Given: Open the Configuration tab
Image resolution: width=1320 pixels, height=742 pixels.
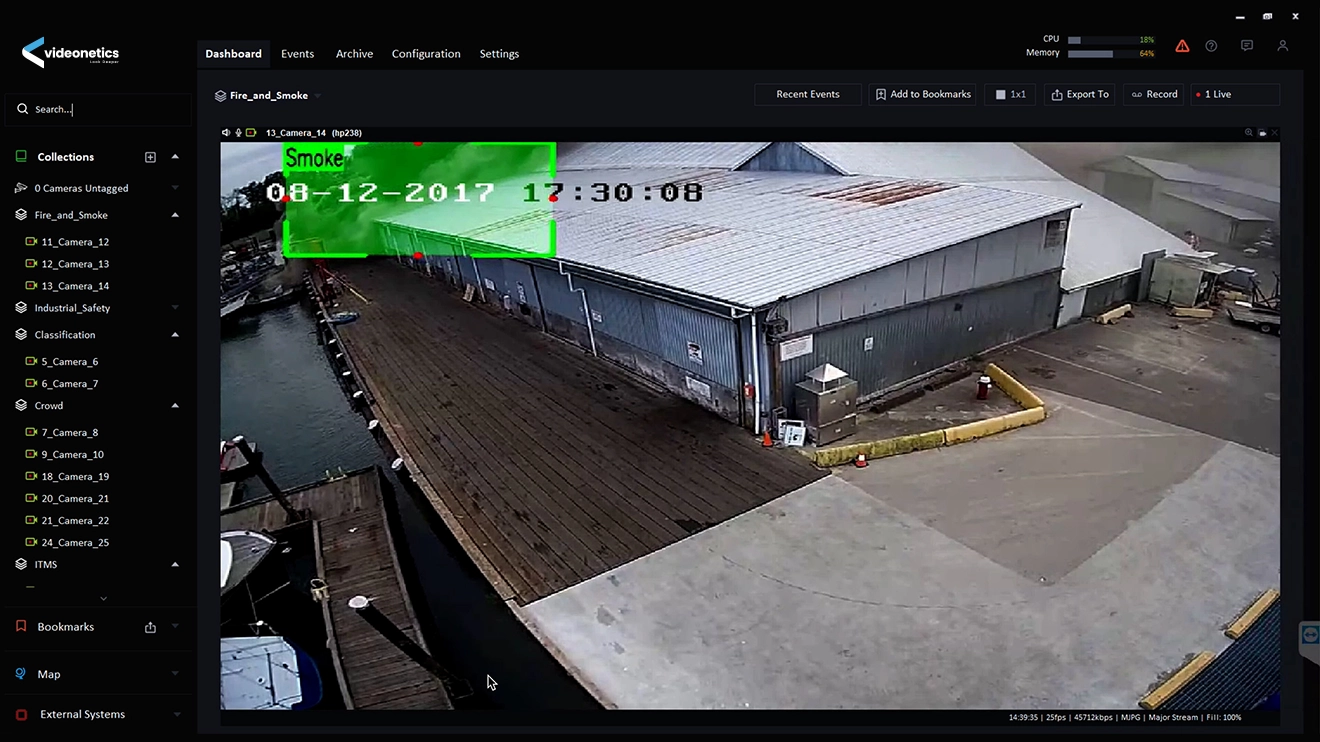Looking at the screenshot, I should pos(426,54).
